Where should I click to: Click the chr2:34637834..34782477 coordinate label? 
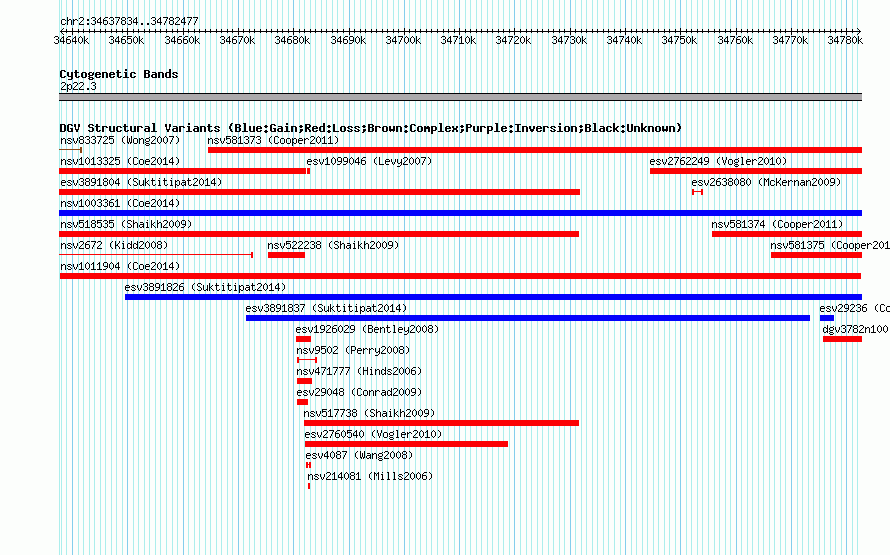coord(129,21)
